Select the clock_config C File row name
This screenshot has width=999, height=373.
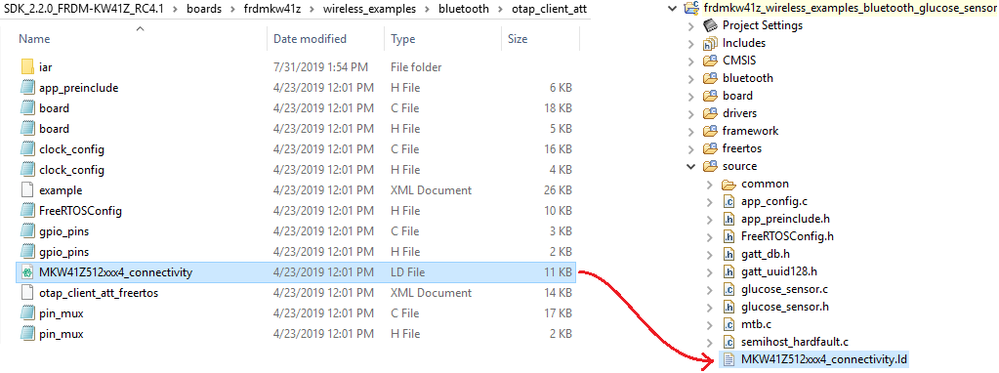tap(71, 149)
